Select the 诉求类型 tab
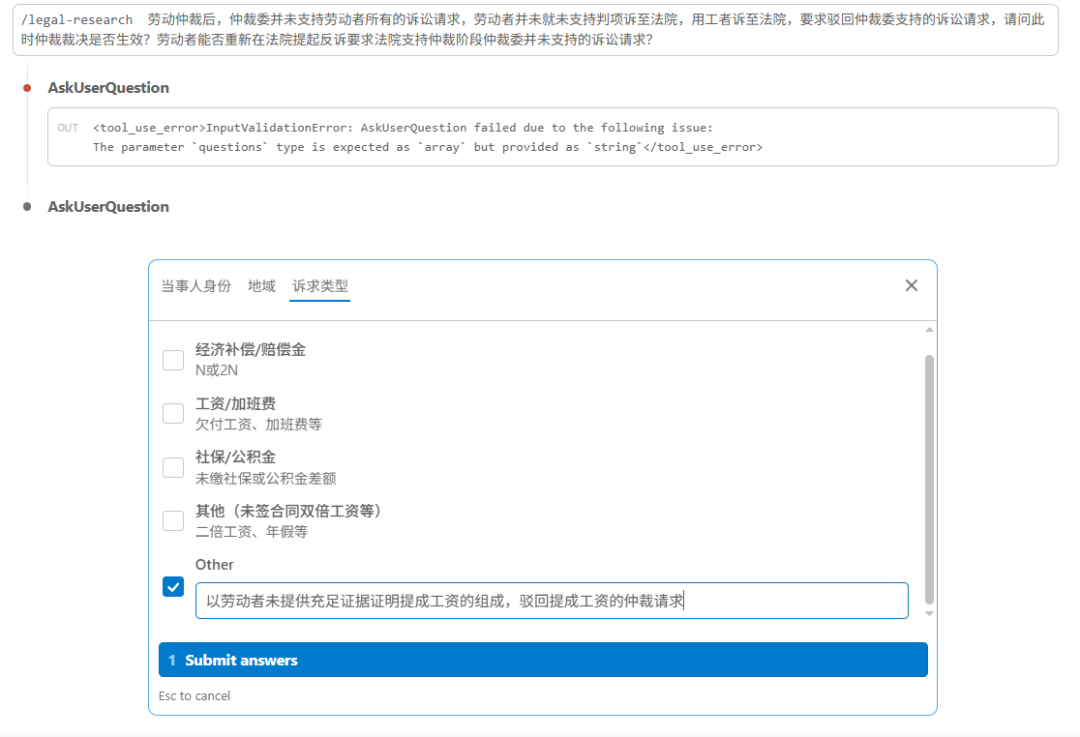 click(320, 286)
